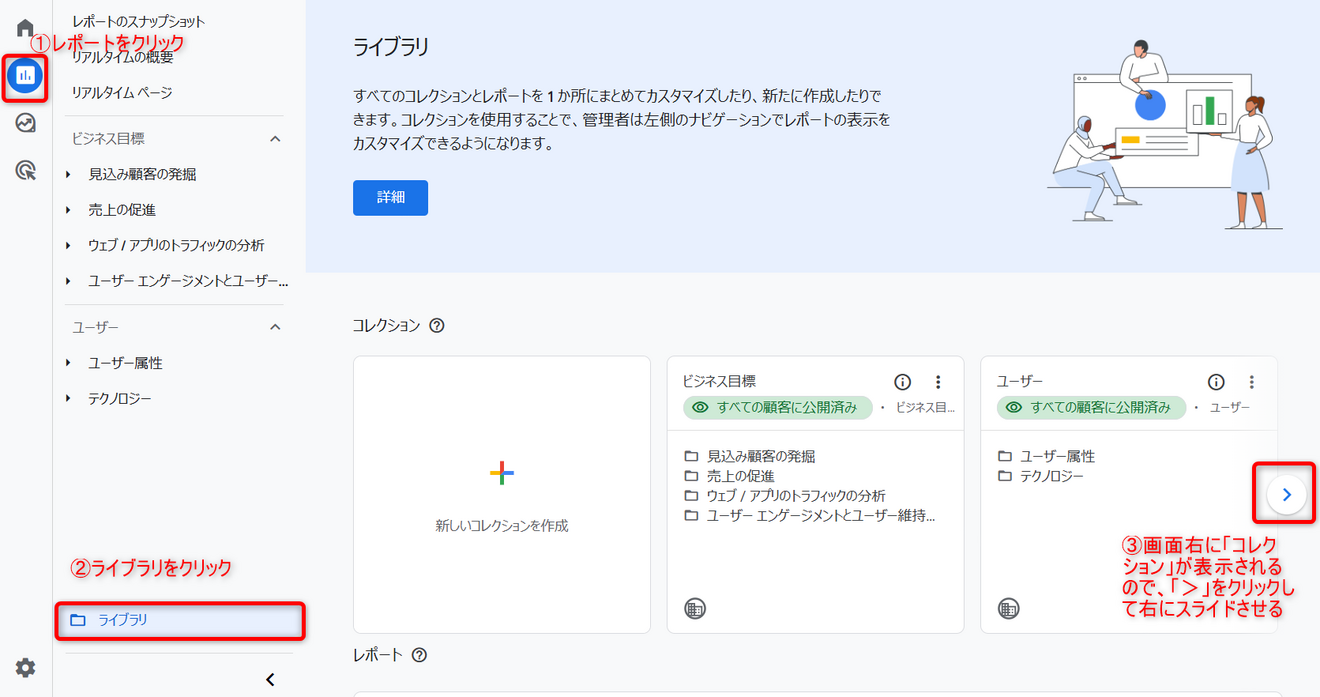Click the eye icon on ビジネス目標 published chip
Viewport: 1320px width, 697px height.
click(x=700, y=408)
